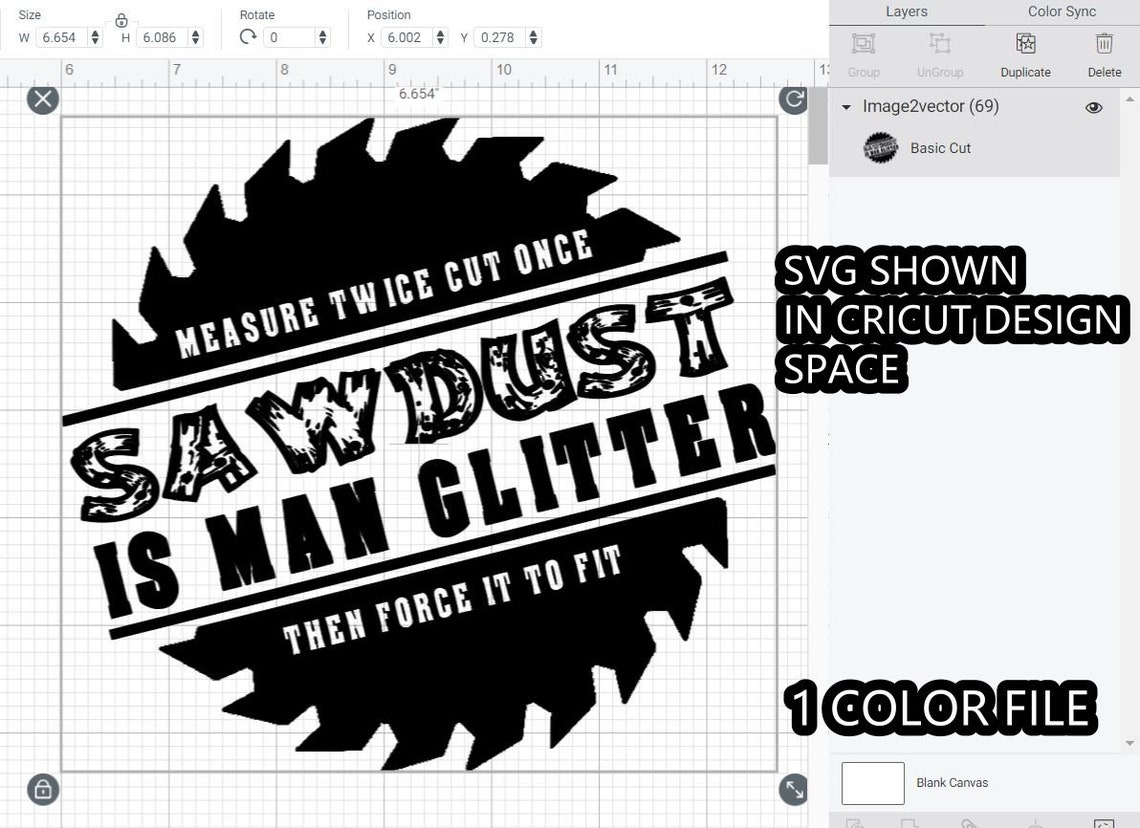Open the Duplicate layer icon

pyautogui.click(x=1025, y=44)
